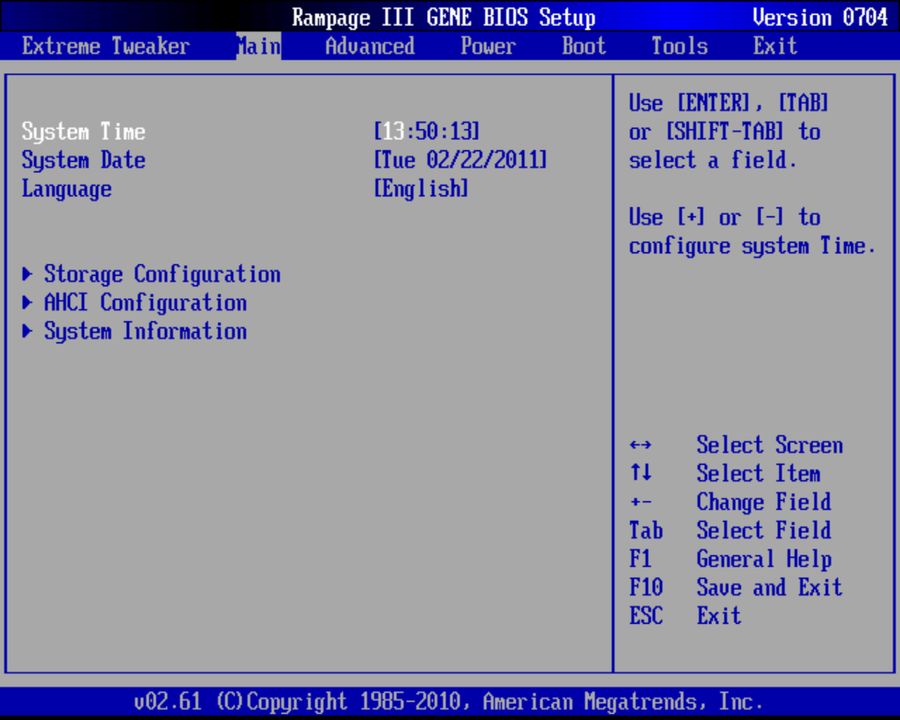Click the 'Save and Exit' legend text
Image resolution: width=900 pixels, height=720 pixels.
770,587
